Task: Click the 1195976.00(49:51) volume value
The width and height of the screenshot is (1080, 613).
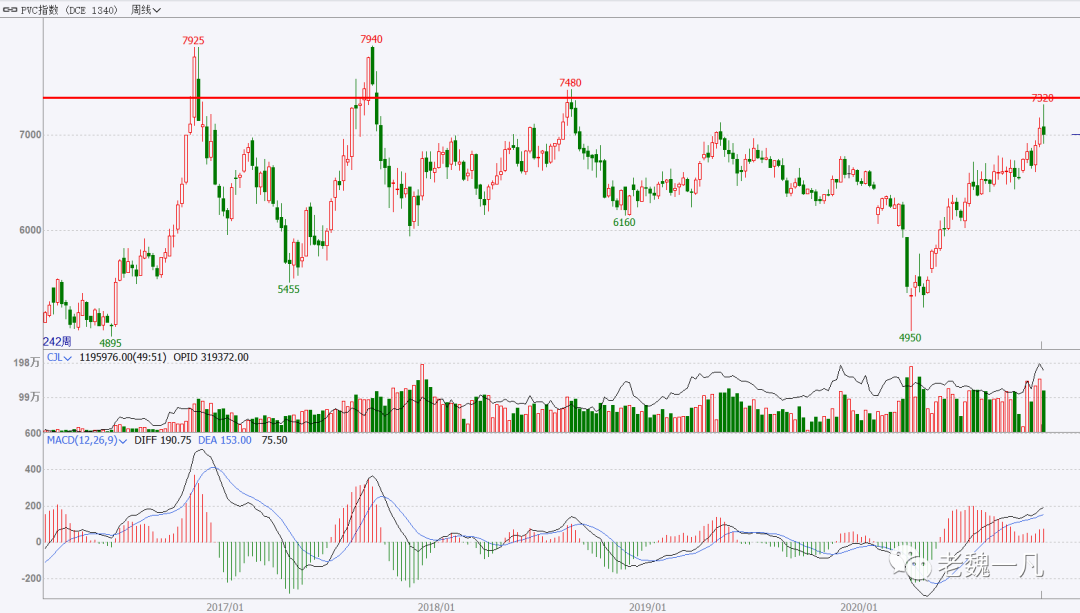Action: [x=123, y=357]
